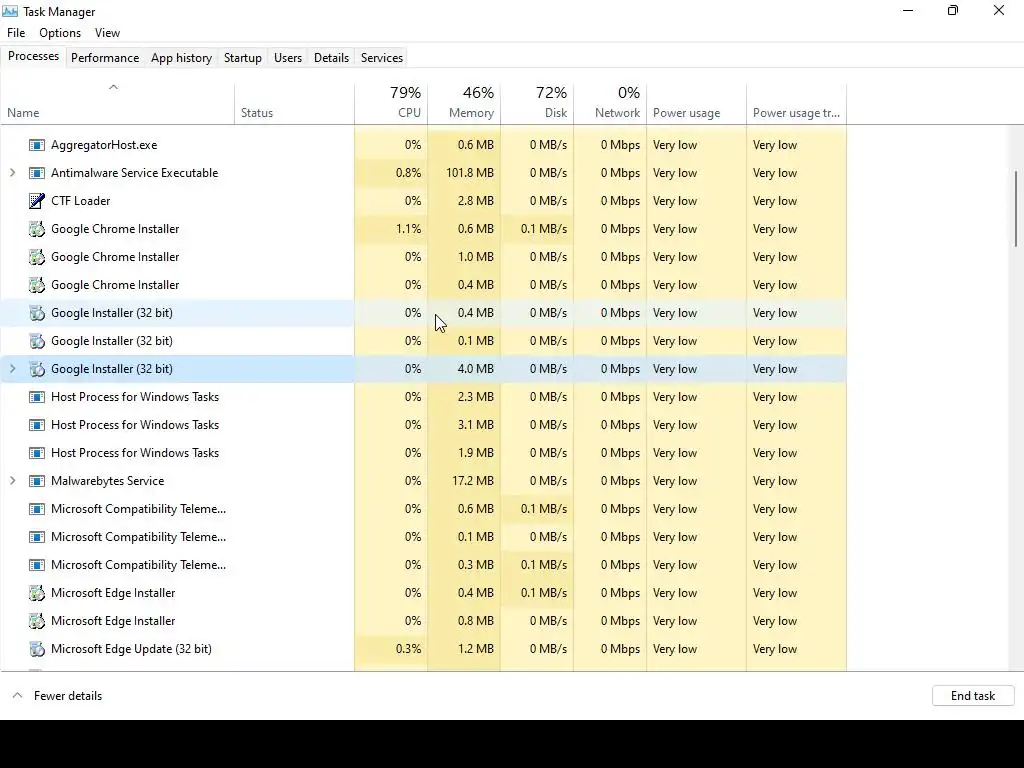Select the Antimalware Service Executable name

135,173
